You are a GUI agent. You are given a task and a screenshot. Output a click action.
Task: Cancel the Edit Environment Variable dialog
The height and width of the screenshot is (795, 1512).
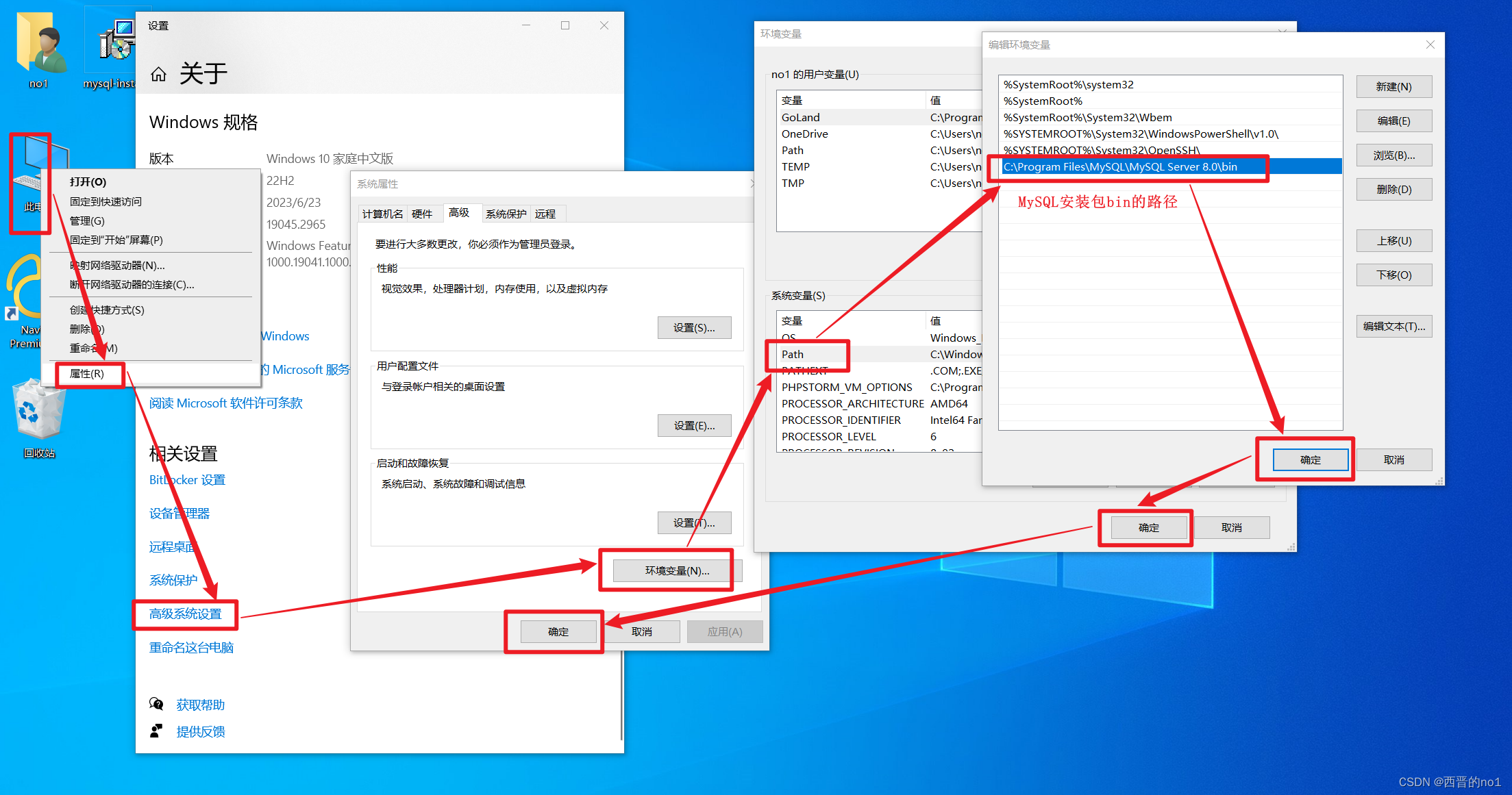tap(1394, 459)
